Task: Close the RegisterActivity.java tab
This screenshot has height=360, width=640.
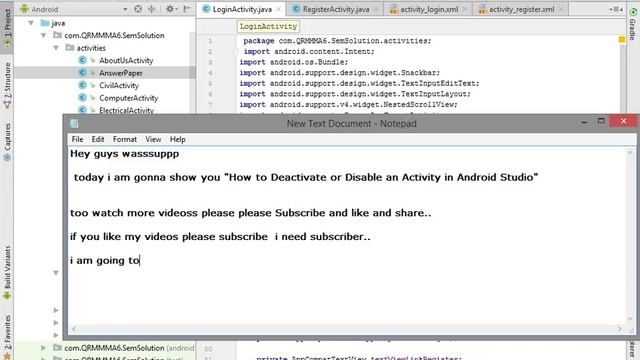Action: coord(376,9)
